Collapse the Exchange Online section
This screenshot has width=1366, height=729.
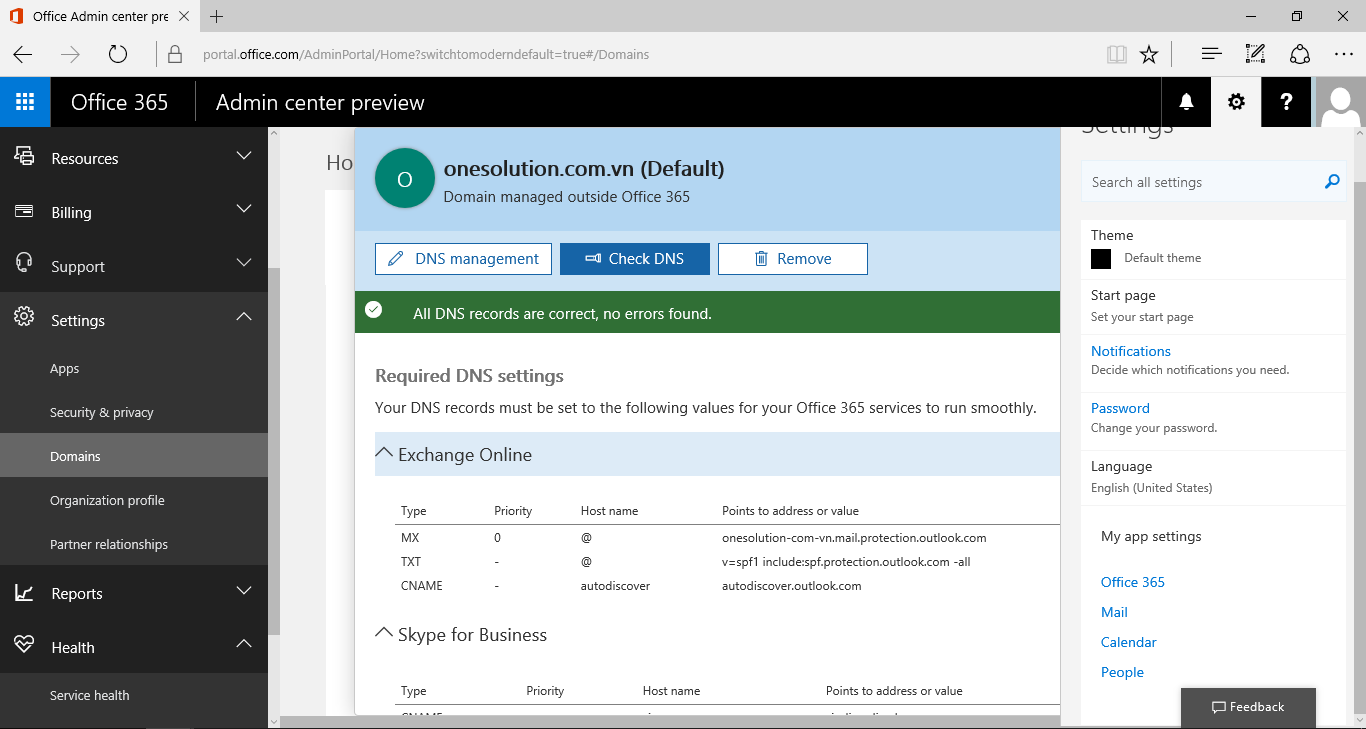point(384,454)
